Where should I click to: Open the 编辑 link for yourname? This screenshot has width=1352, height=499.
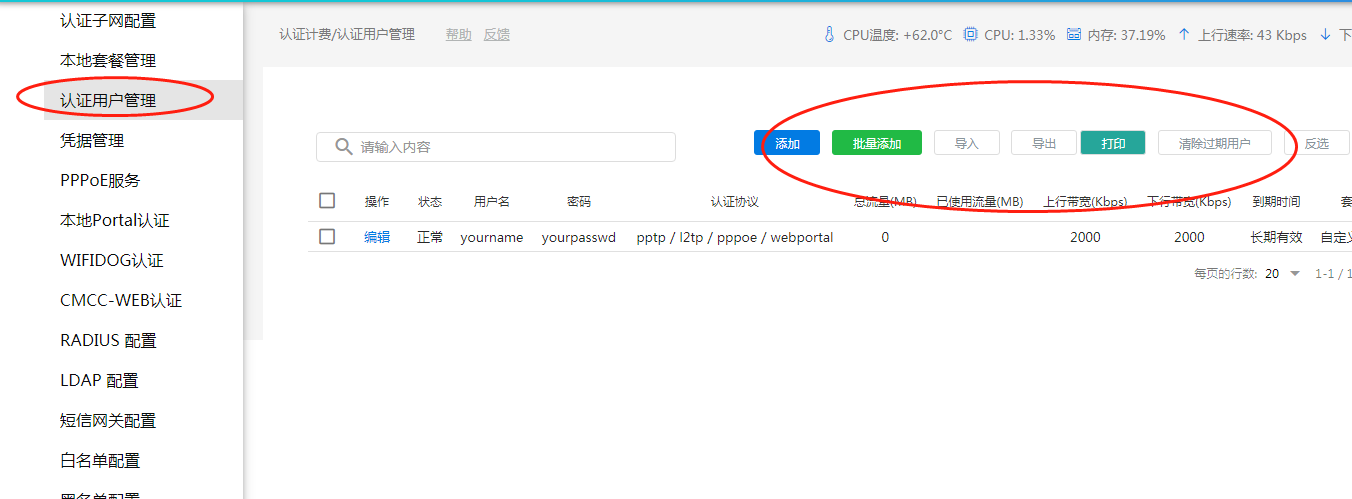click(x=377, y=237)
